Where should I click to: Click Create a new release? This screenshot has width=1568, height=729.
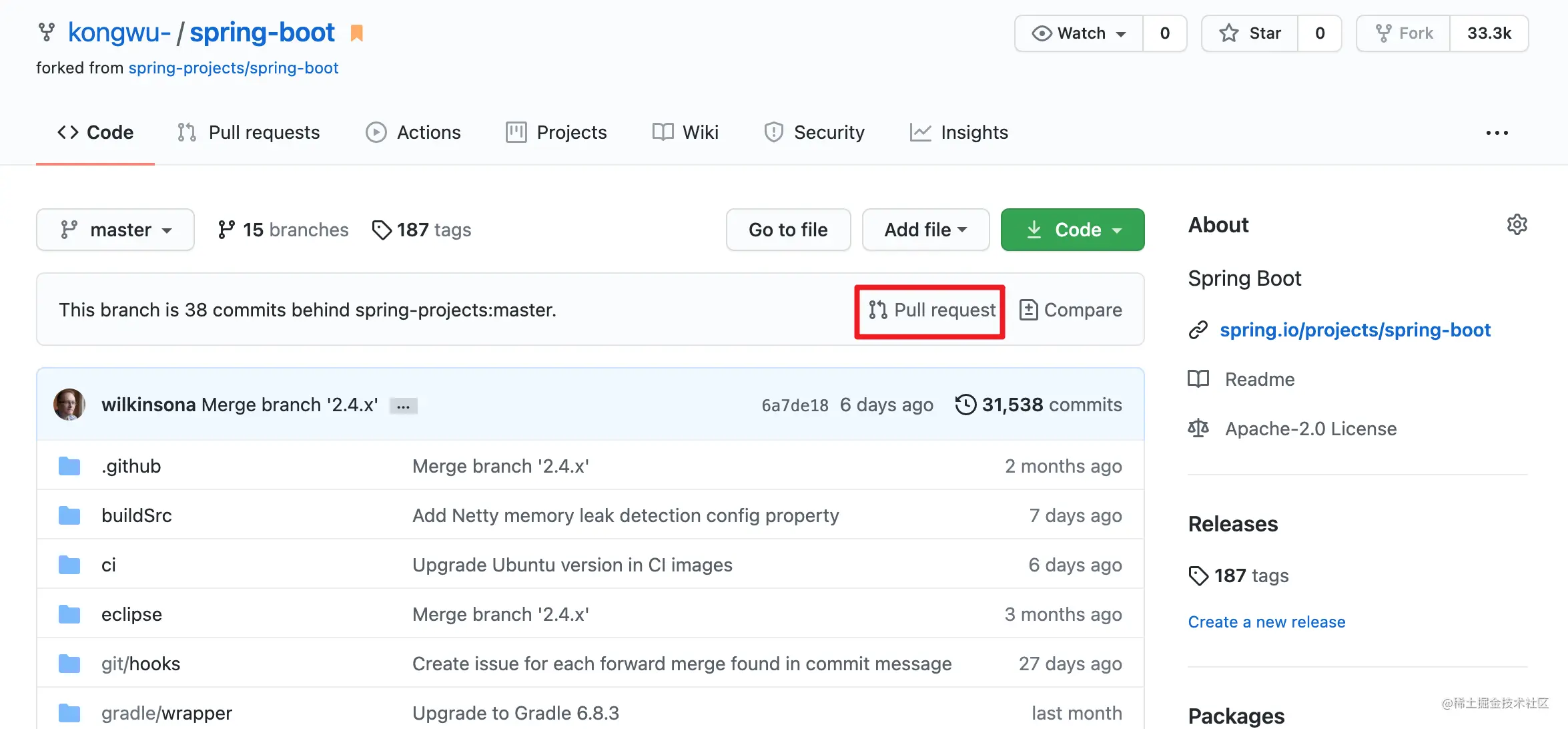click(1266, 622)
